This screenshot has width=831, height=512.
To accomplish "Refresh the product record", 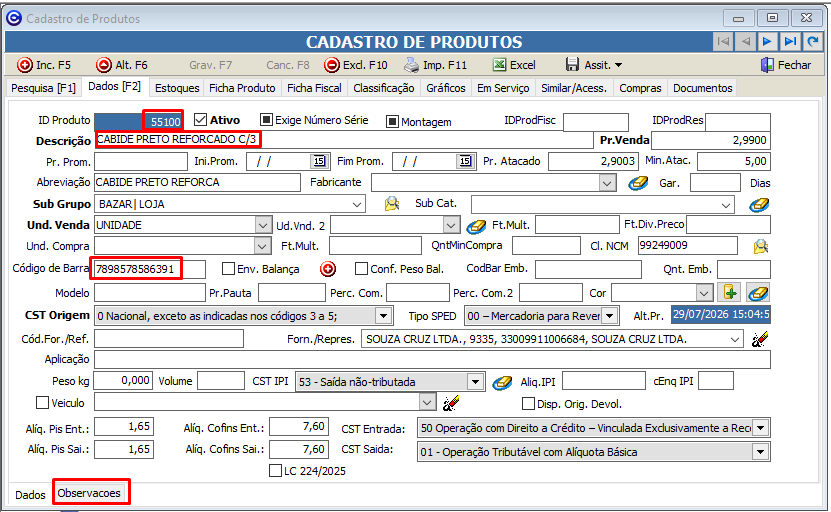I will (x=812, y=41).
